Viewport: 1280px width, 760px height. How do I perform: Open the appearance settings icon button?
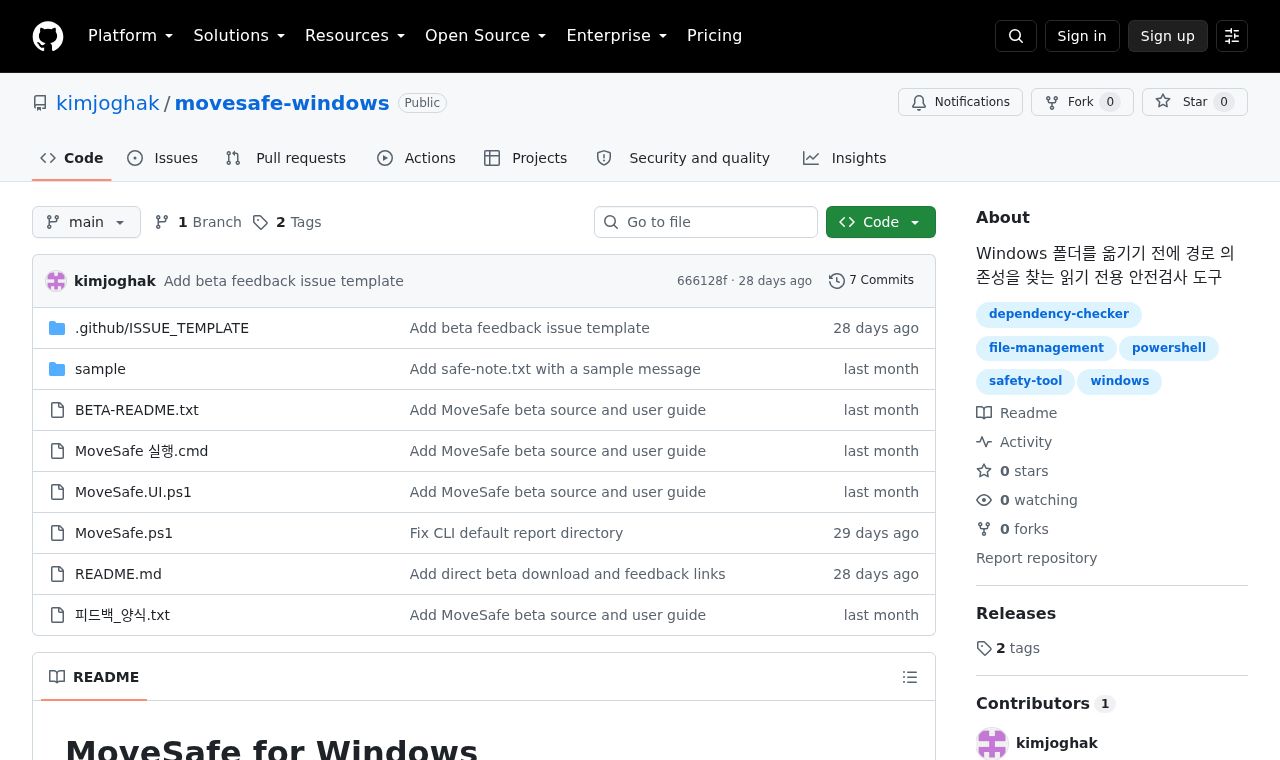[1232, 36]
